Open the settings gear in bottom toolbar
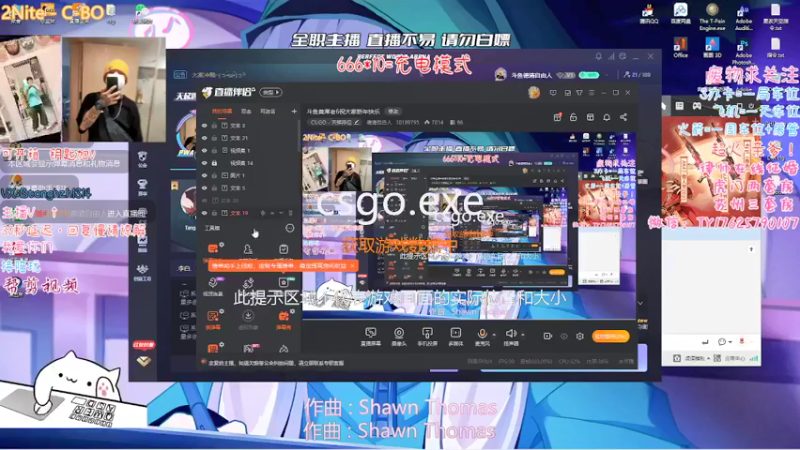The height and width of the screenshot is (450, 800). tap(580, 336)
